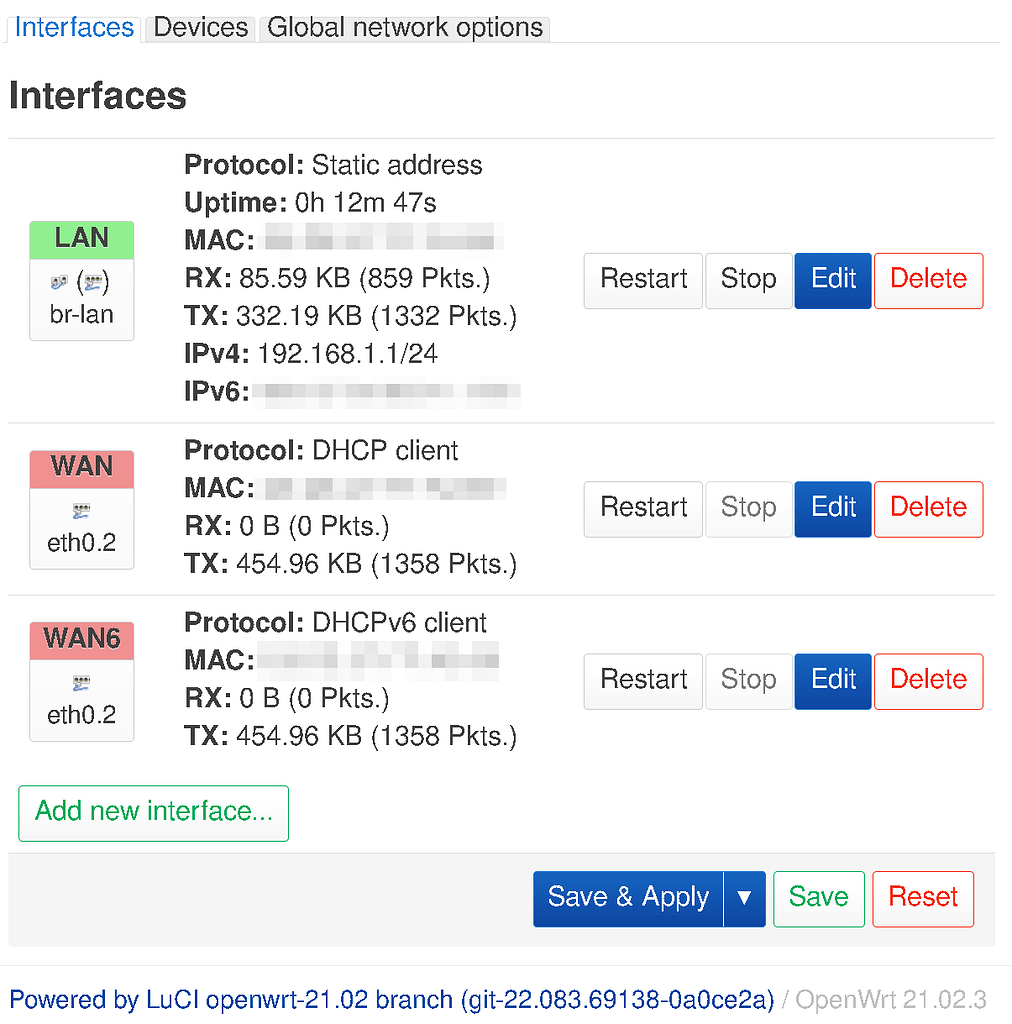Stop the LAN interface
This screenshot has width=1012, height=1024.
[x=748, y=281]
